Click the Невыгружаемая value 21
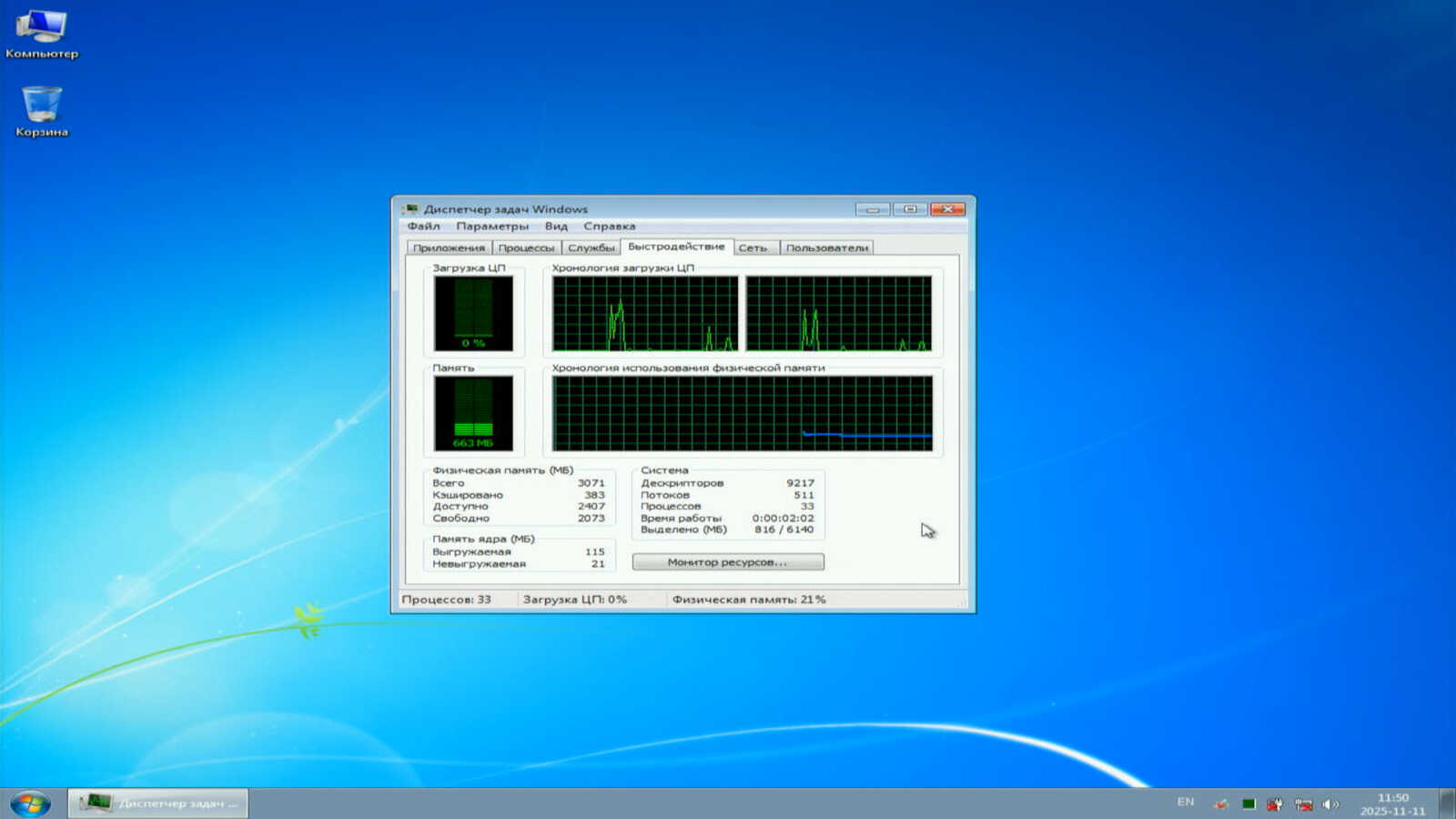1456x819 pixels. tap(598, 564)
